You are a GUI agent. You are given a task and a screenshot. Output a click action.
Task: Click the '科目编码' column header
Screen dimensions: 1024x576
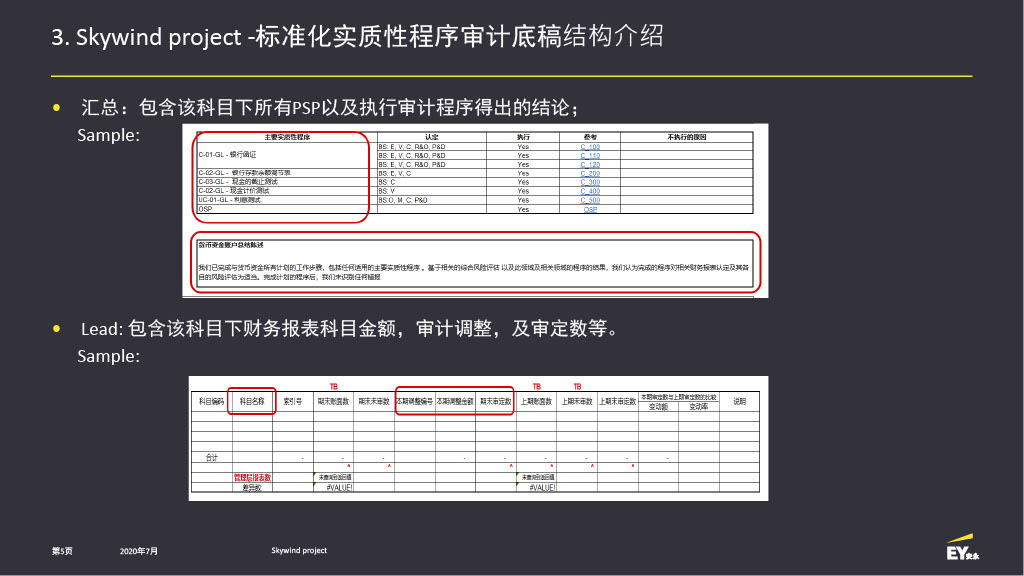(212, 402)
